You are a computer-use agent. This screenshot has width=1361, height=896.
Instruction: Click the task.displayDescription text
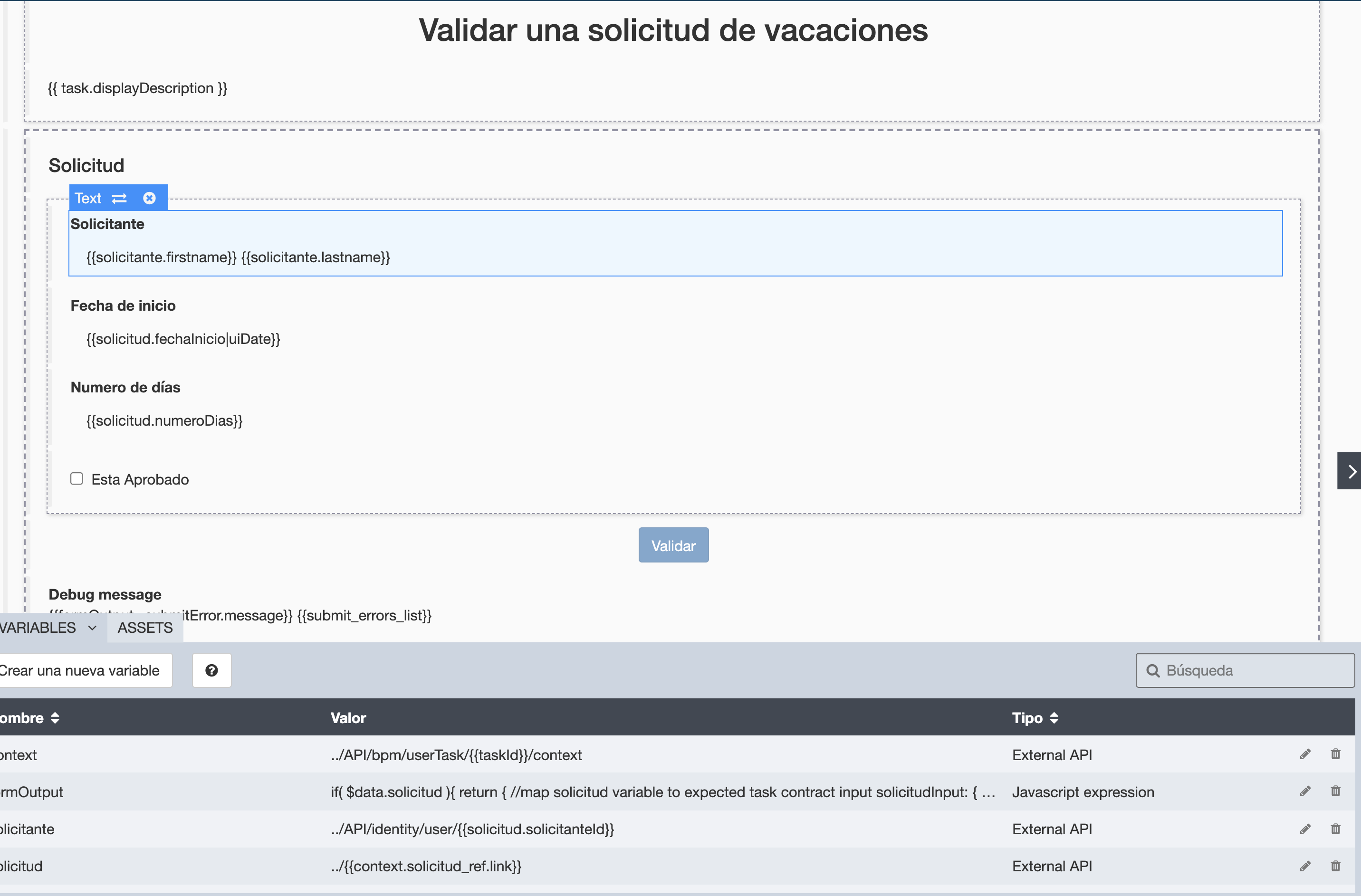137,88
